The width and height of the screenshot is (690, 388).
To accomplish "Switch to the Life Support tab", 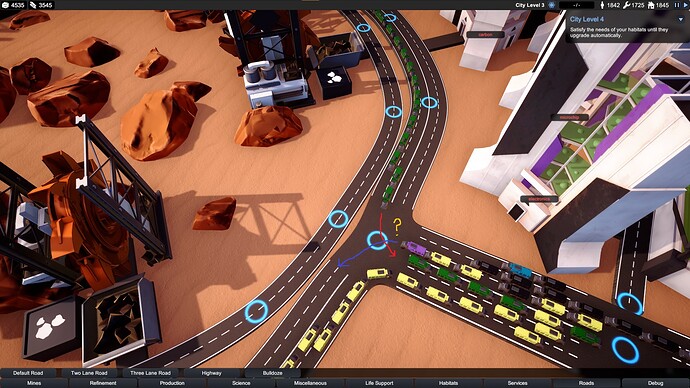I will [379, 383].
